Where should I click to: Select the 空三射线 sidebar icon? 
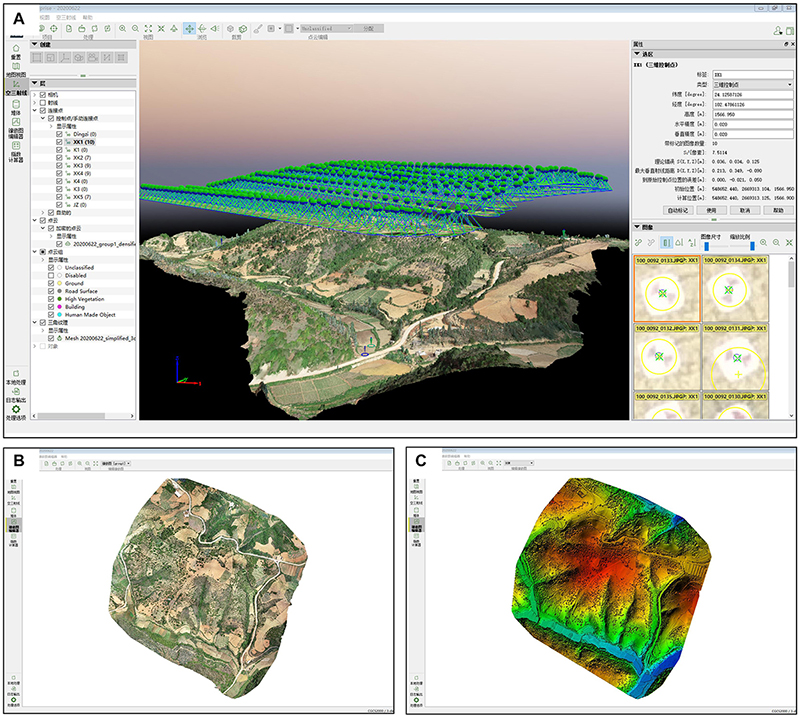[x=16, y=85]
